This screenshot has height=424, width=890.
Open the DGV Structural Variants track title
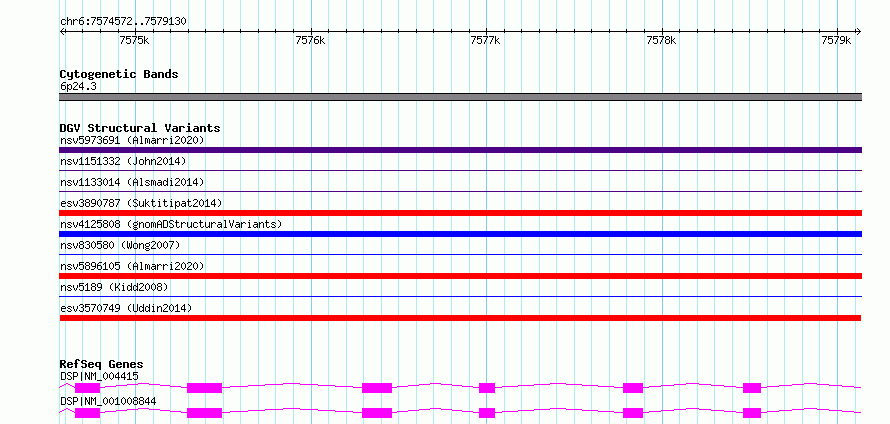tap(140, 128)
